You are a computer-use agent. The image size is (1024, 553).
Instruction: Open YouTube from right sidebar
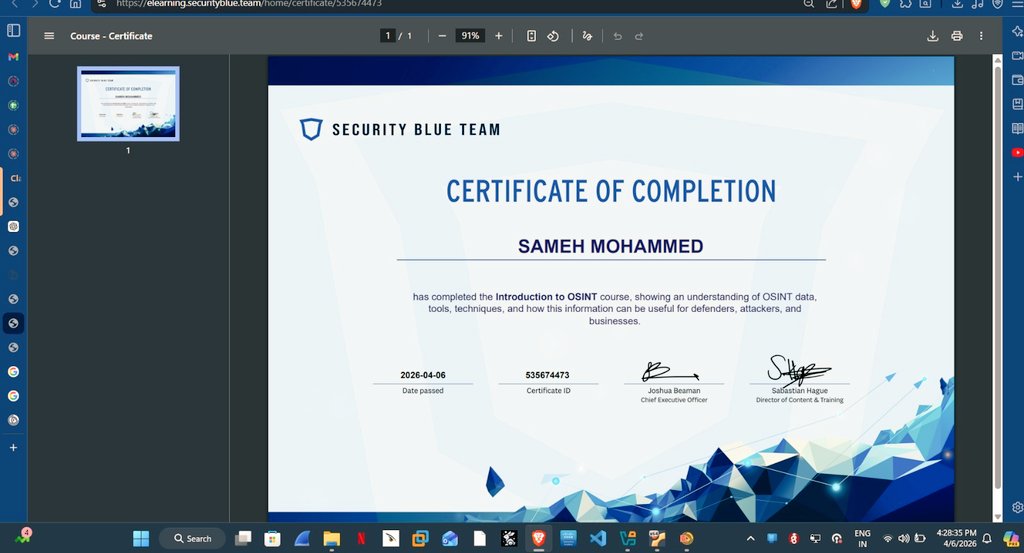click(x=1017, y=152)
